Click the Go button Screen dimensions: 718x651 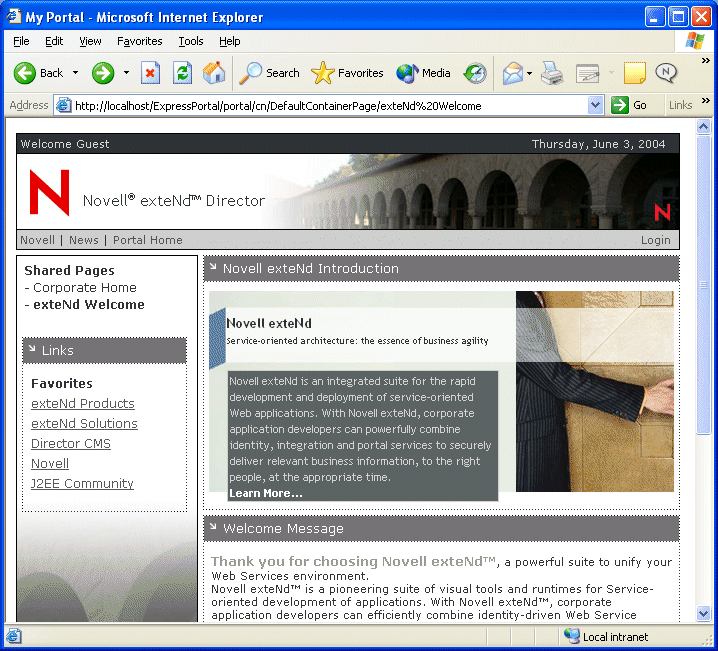629,105
